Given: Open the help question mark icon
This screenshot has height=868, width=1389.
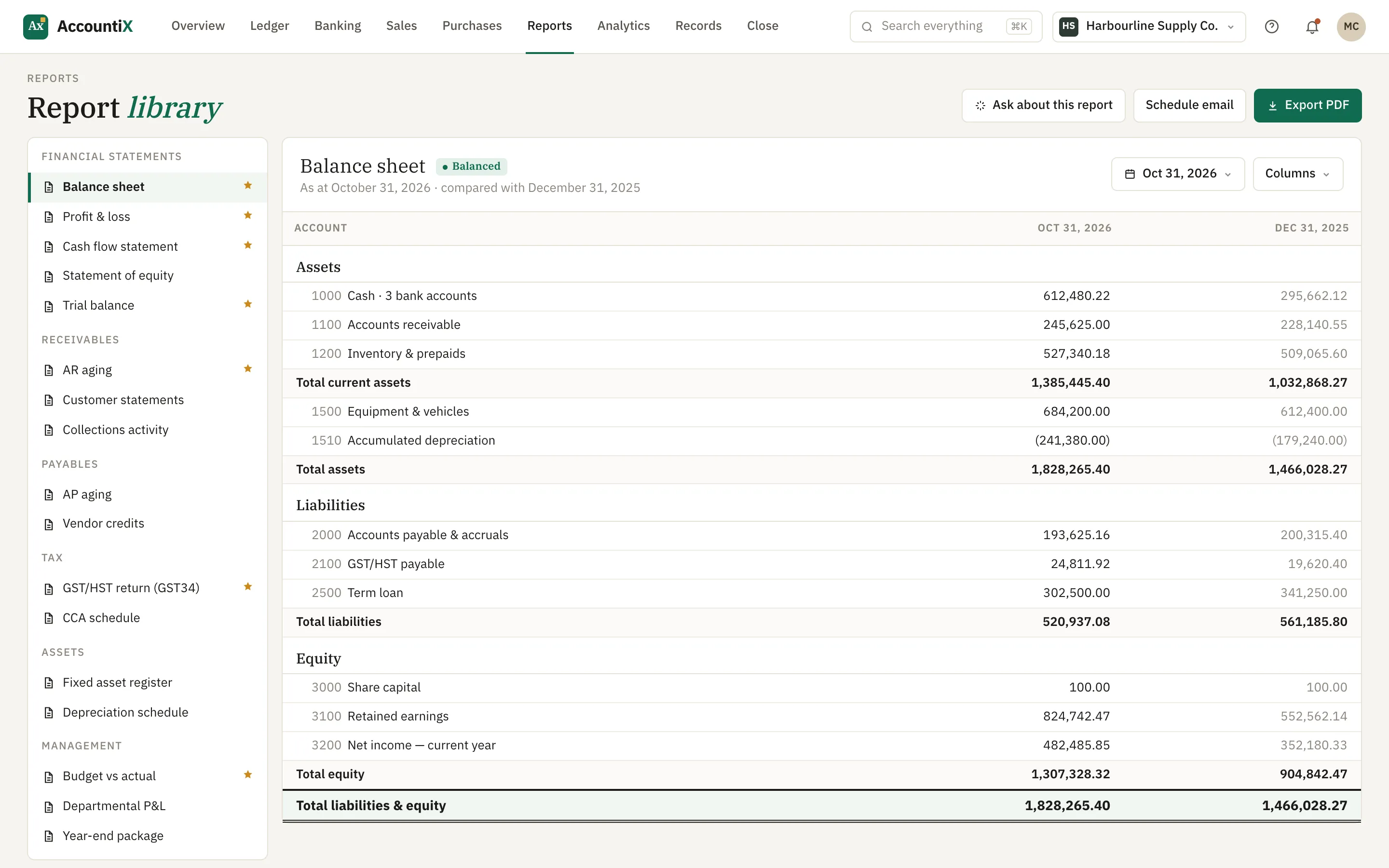Looking at the screenshot, I should pyautogui.click(x=1271, y=27).
